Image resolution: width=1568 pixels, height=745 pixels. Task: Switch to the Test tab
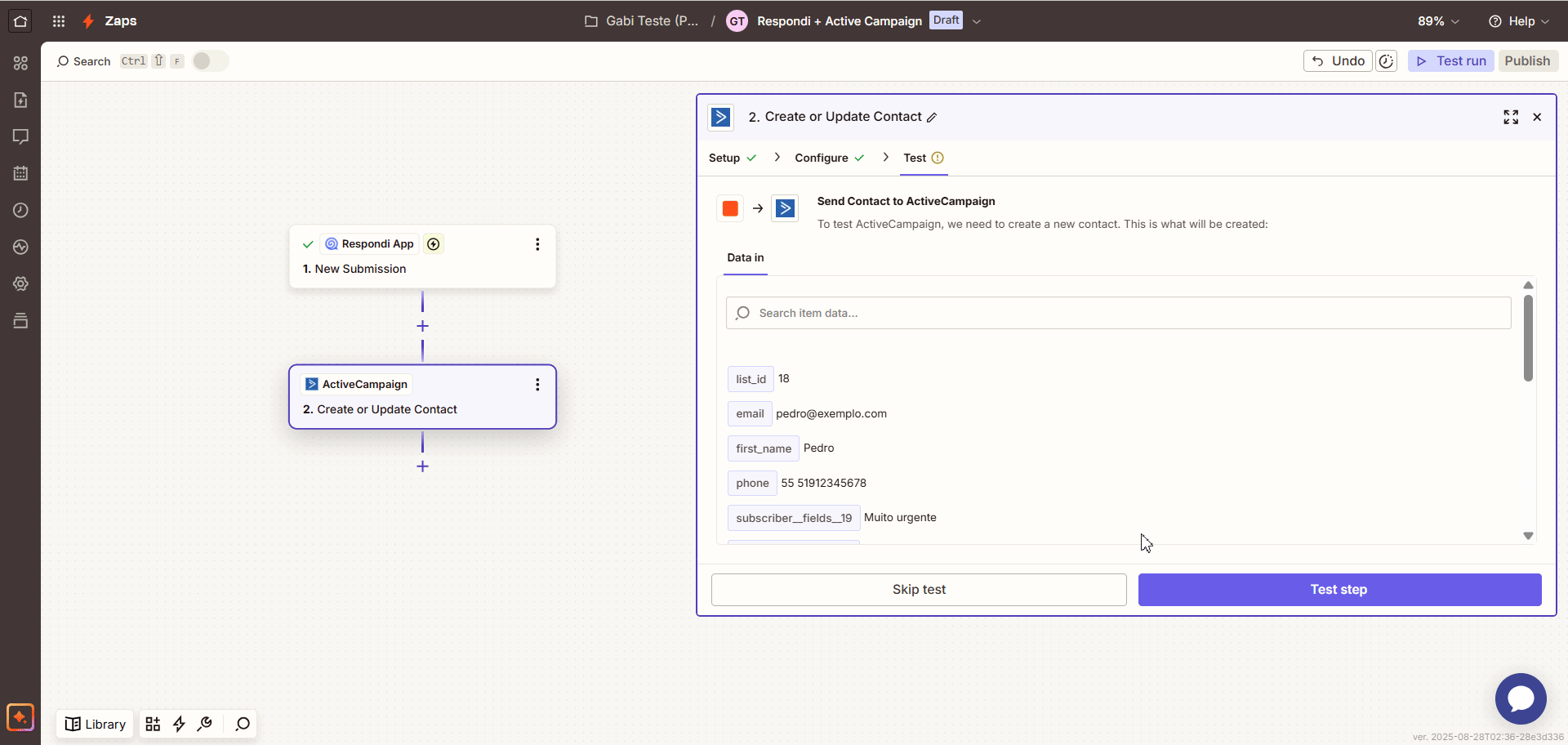click(923, 158)
